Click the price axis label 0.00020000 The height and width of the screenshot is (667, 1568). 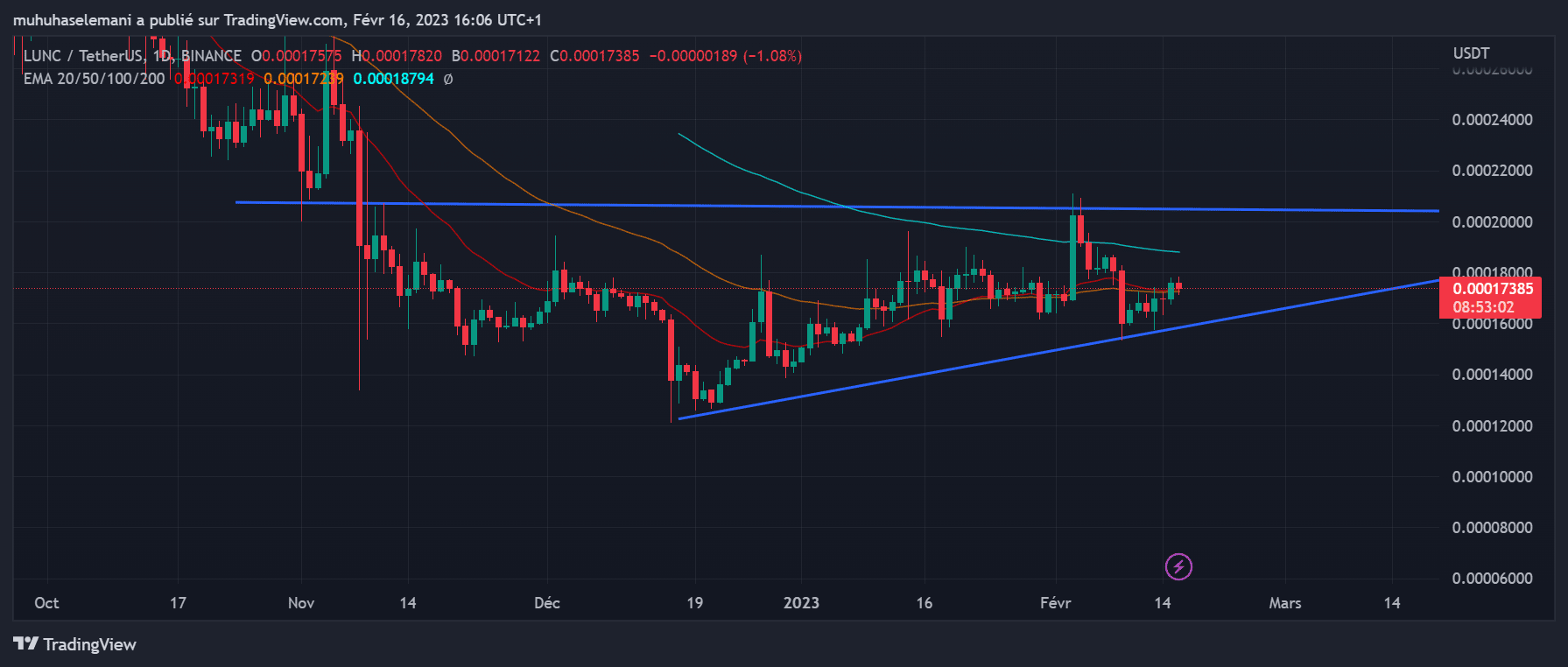point(1492,222)
